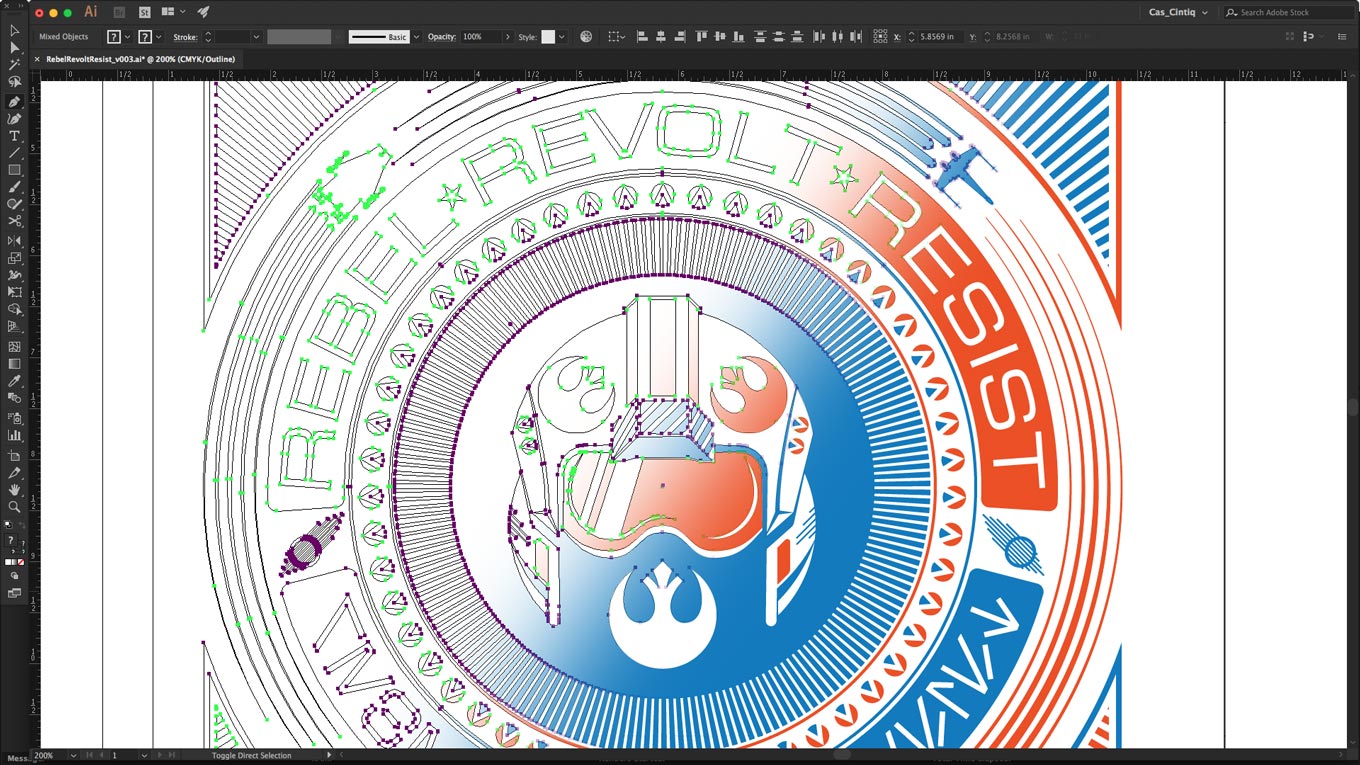This screenshot has height=765, width=1360.
Task: Open the Recolor Artwork wheel
Action: (x=586, y=37)
